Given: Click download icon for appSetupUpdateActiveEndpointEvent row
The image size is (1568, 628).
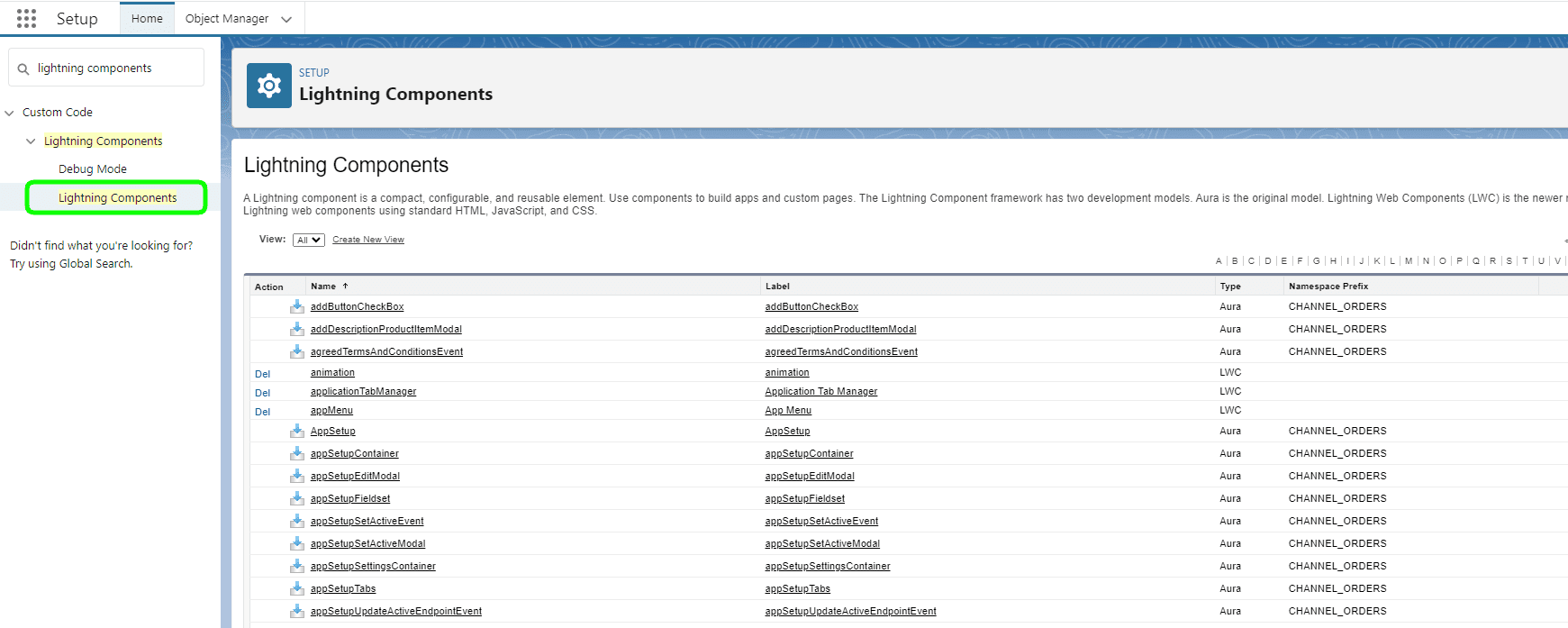Looking at the screenshot, I should coord(296,611).
